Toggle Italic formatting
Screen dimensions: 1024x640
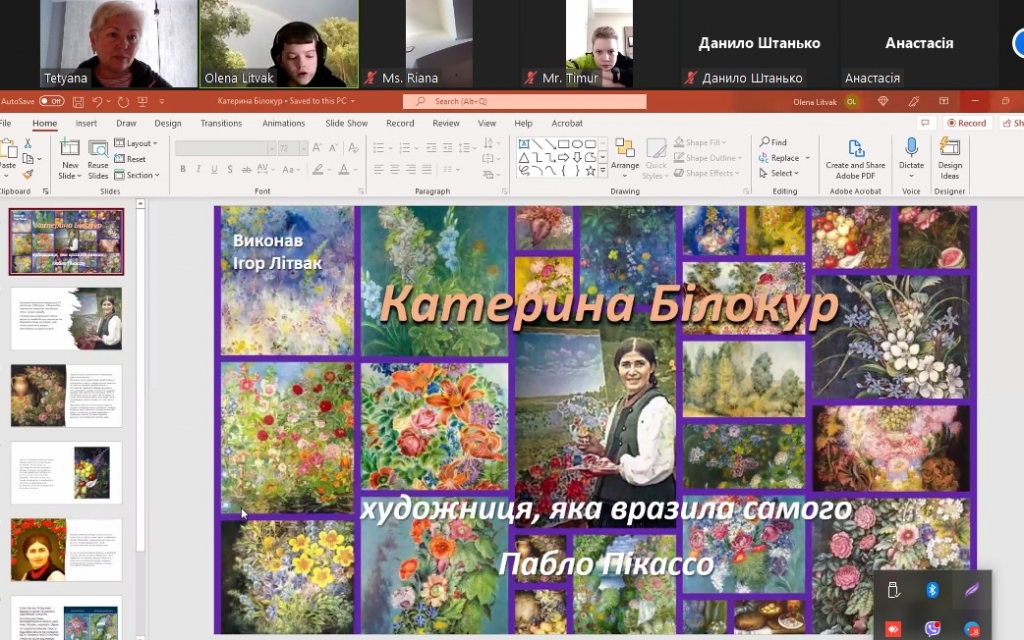pyautogui.click(x=199, y=169)
